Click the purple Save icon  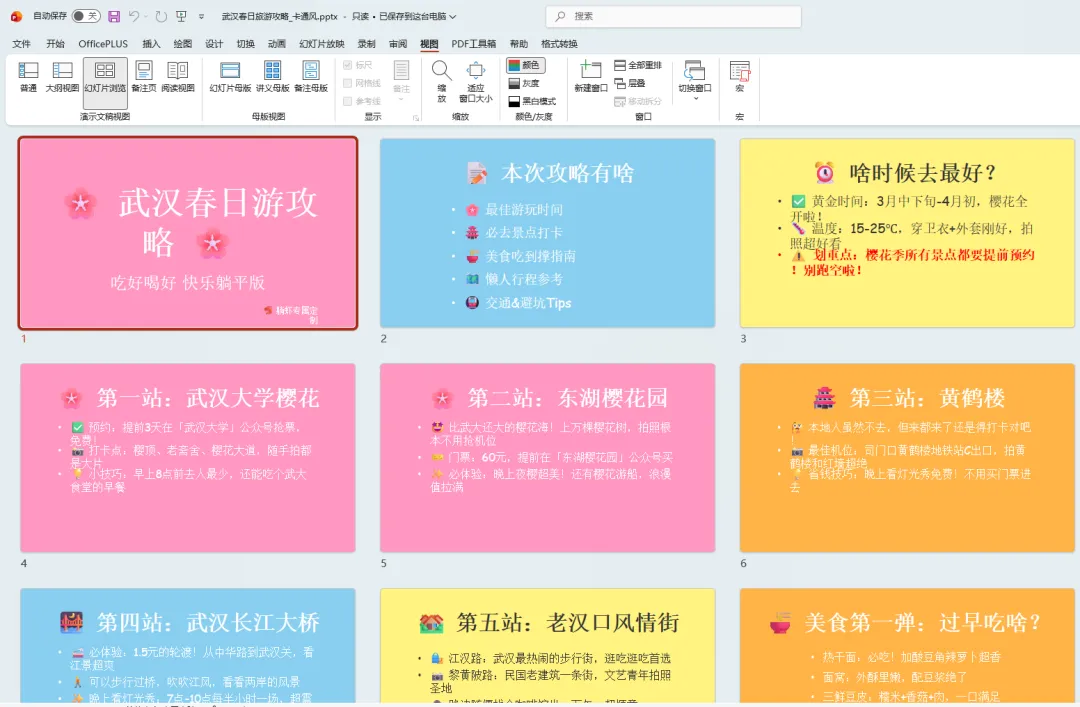tap(114, 16)
